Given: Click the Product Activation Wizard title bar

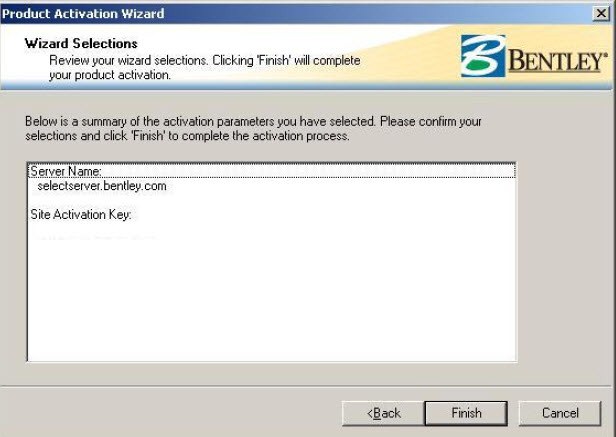Looking at the screenshot, I should [x=295, y=13].
